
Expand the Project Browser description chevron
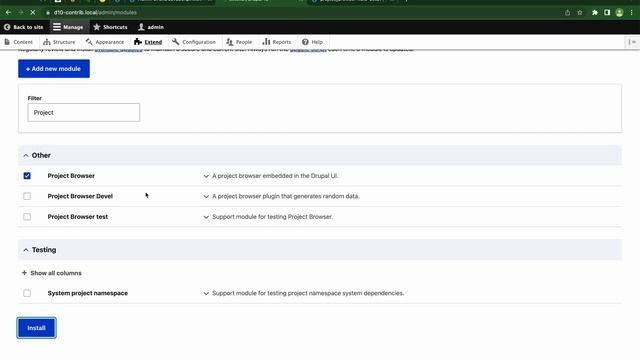tap(206, 176)
